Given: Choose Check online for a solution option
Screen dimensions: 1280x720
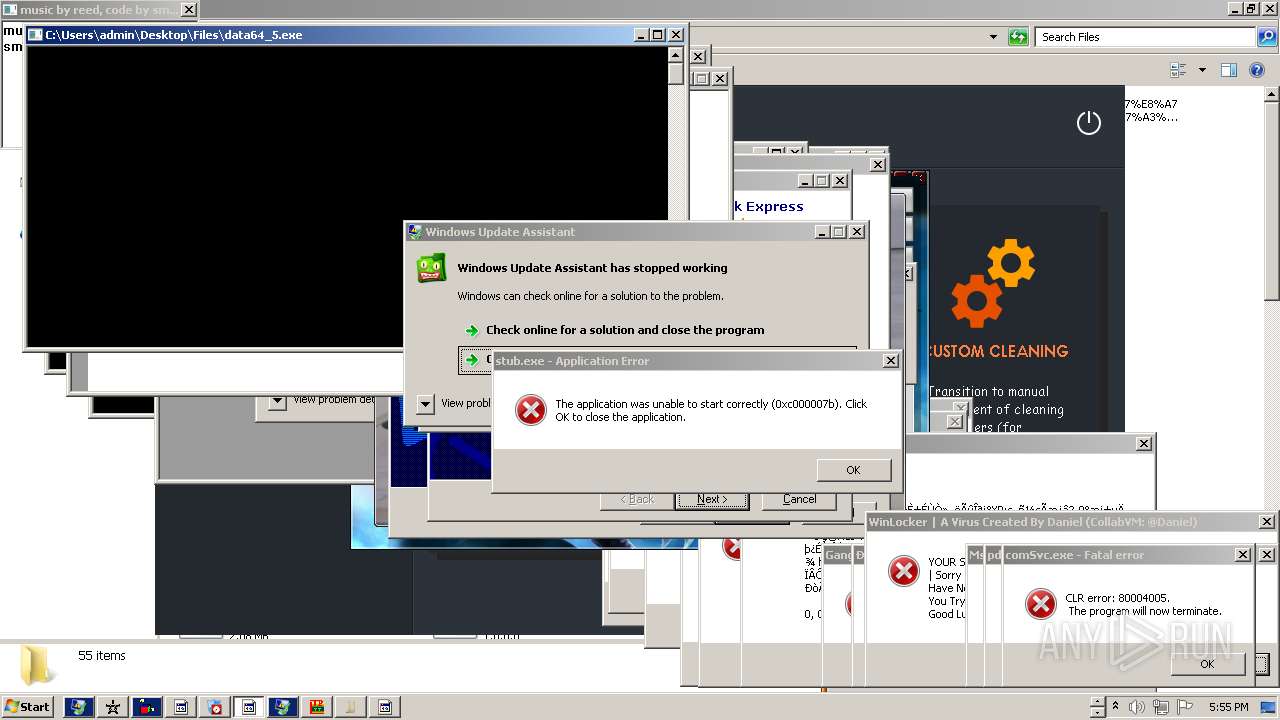Looking at the screenshot, I should point(625,330).
